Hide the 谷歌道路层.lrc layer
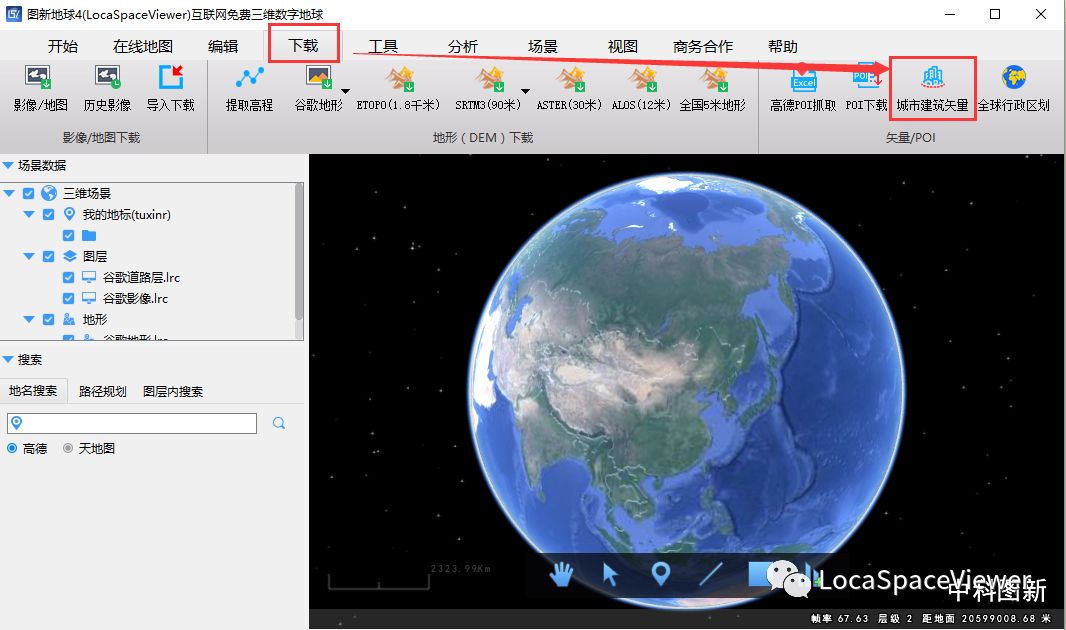1066x630 pixels. point(66,277)
